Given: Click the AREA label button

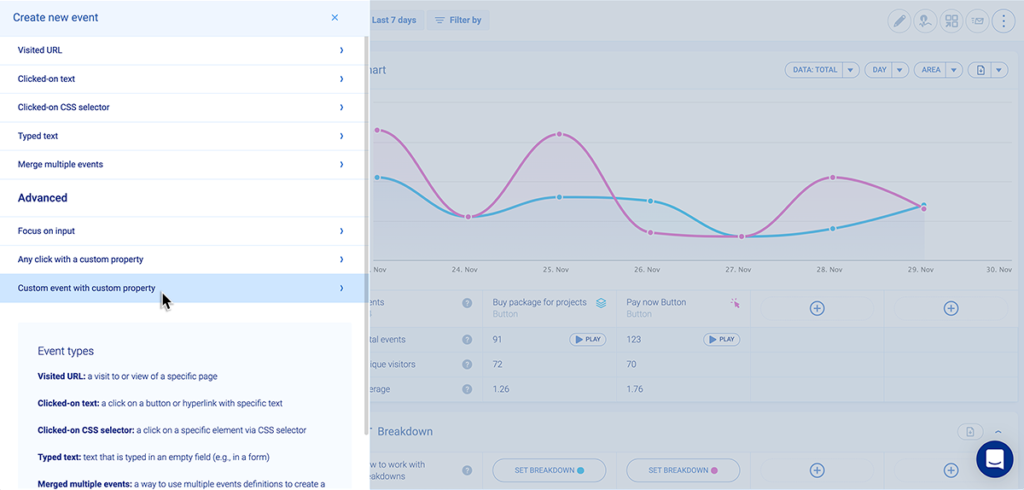Looking at the screenshot, I should click(x=931, y=70).
